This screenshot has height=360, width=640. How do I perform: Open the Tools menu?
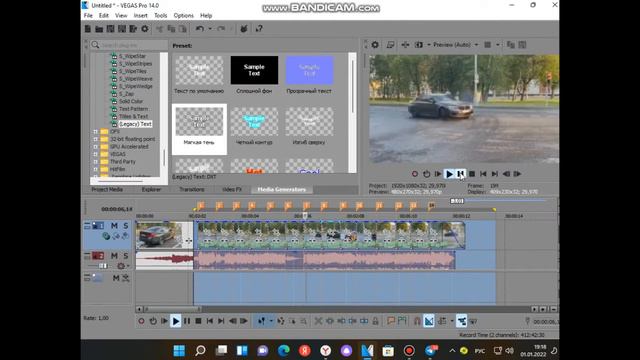pos(160,16)
